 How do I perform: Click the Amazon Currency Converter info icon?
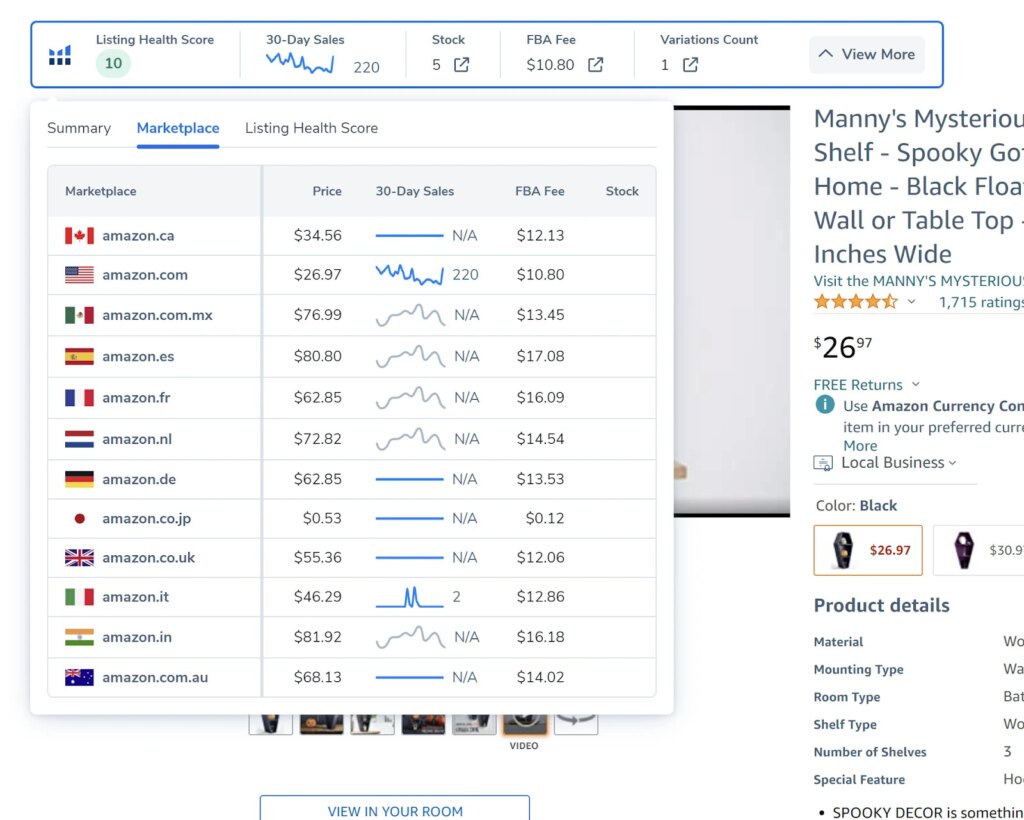pyautogui.click(x=825, y=405)
